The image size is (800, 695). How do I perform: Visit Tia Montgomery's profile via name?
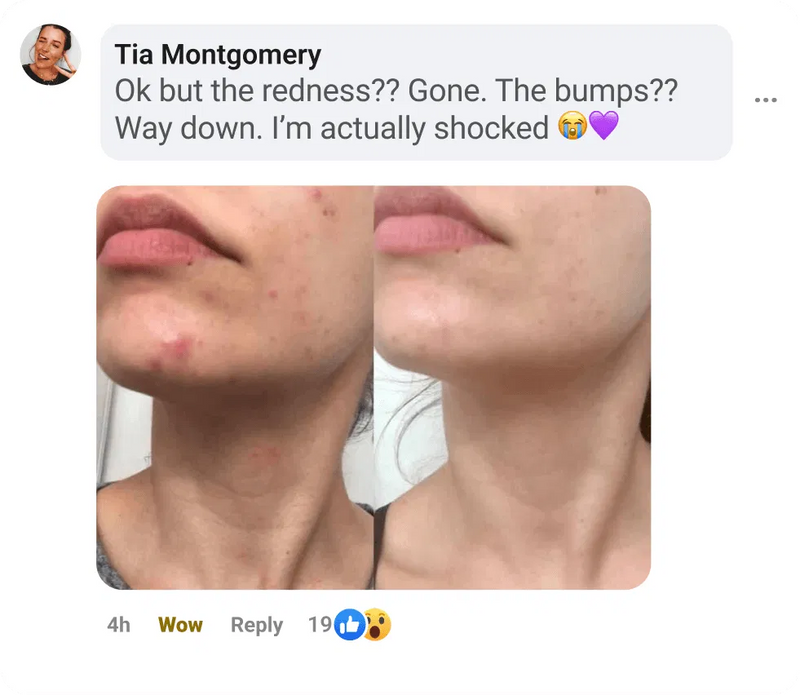tap(218, 55)
